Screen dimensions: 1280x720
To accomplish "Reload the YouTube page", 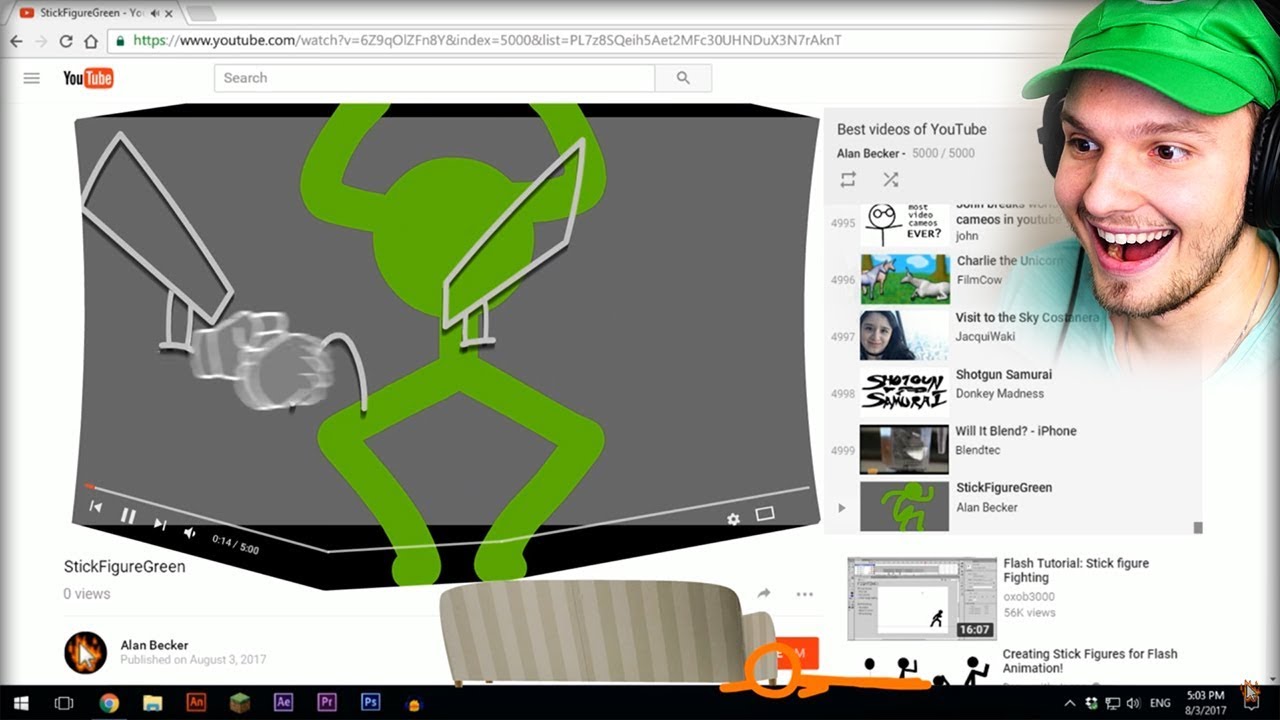I will coord(66,41).
